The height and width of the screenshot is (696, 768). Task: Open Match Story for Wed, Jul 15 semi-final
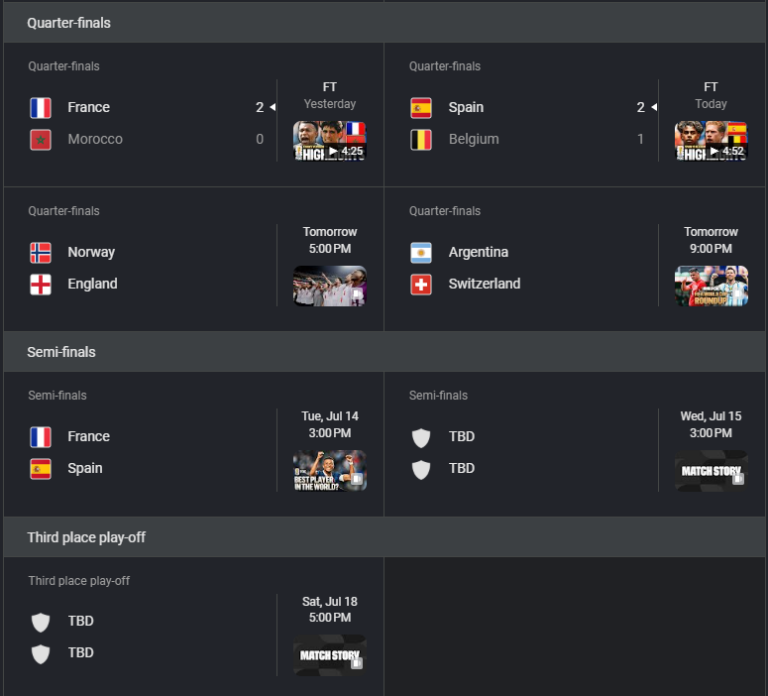click(x=711, y=471)
